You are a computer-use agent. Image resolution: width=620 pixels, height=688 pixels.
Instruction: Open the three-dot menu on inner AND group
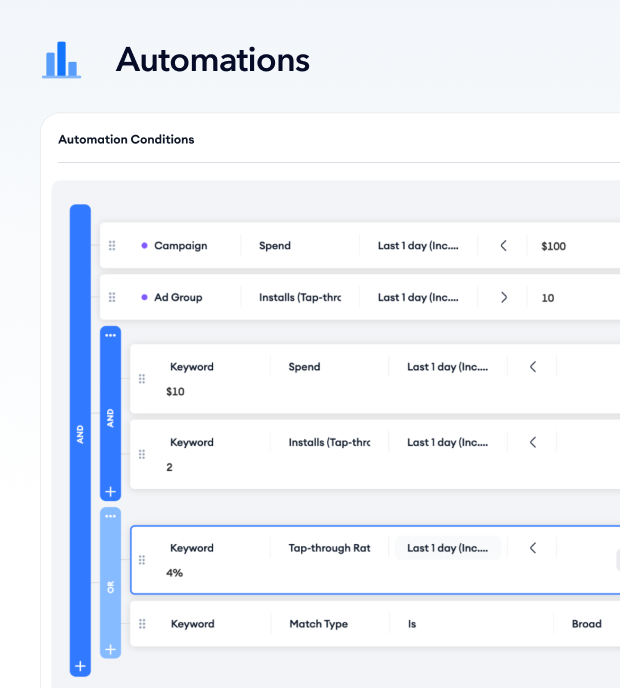[x=111, y=335]
